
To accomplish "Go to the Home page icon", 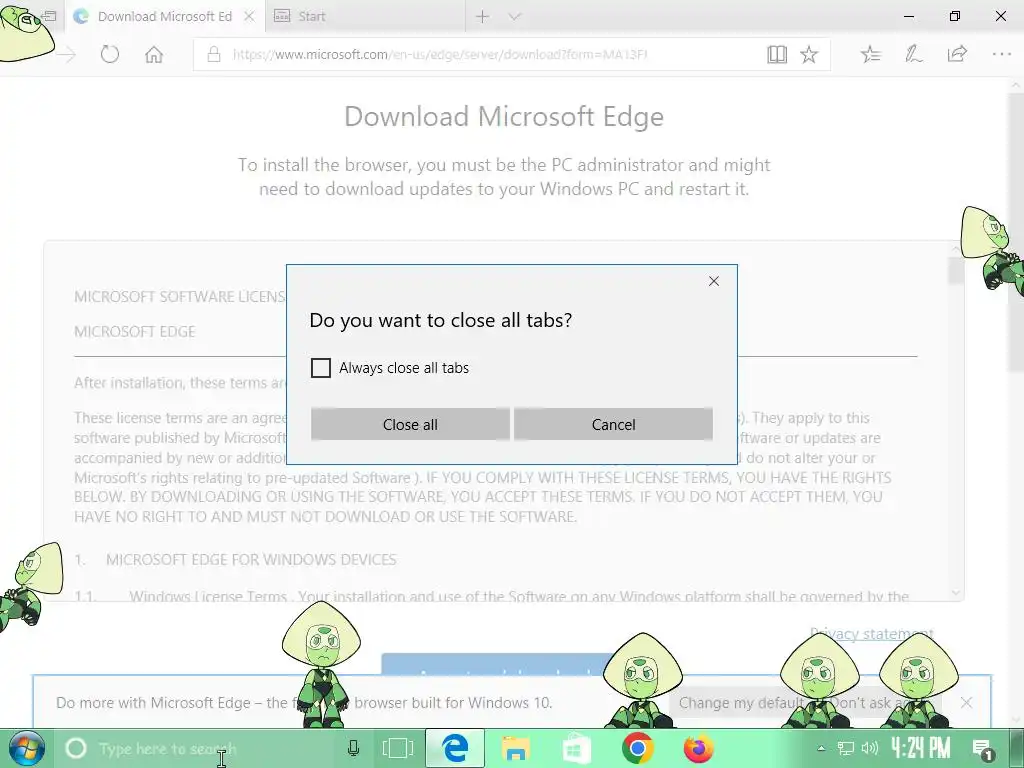I will tap(154, 54).
